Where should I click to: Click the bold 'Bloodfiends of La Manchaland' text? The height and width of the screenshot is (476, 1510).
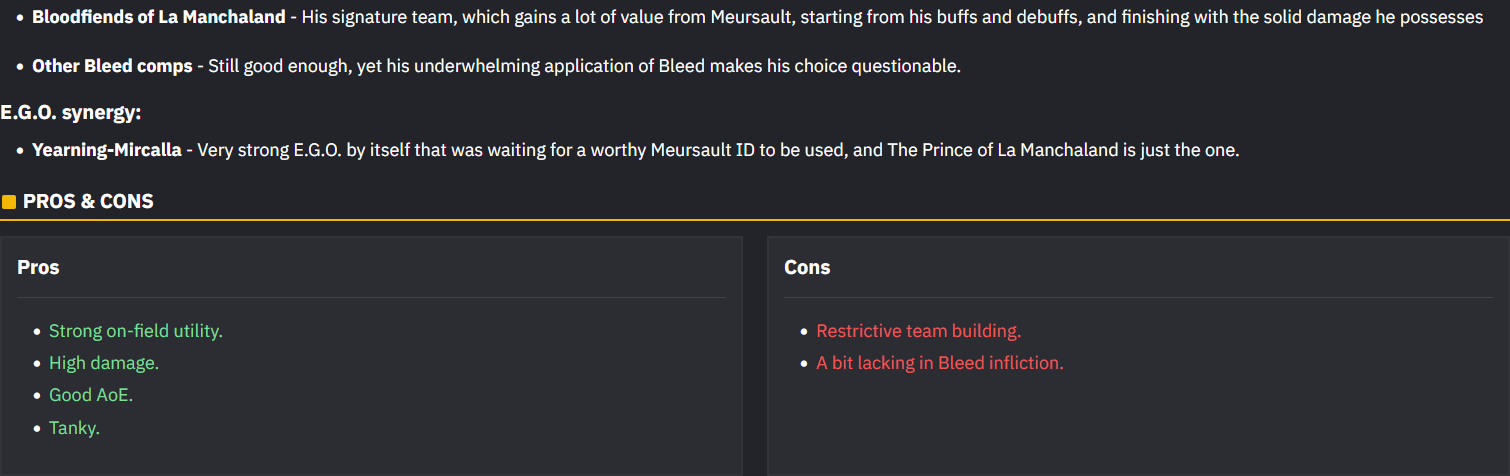pos(158,17)
